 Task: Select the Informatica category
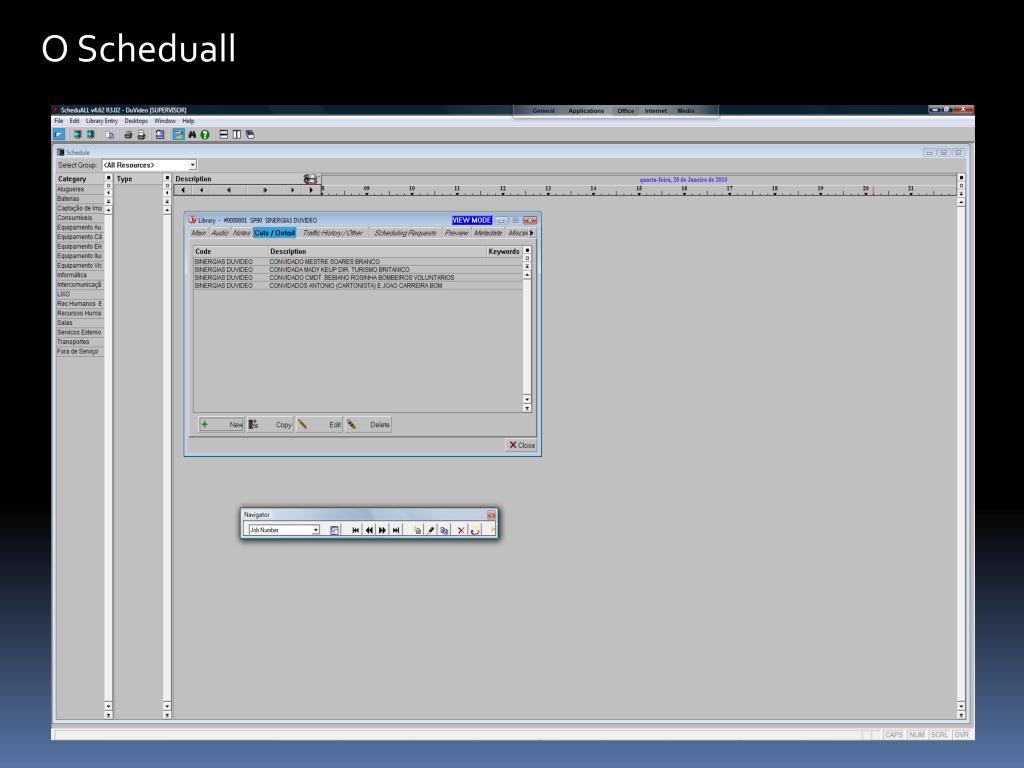coord(80,275)
